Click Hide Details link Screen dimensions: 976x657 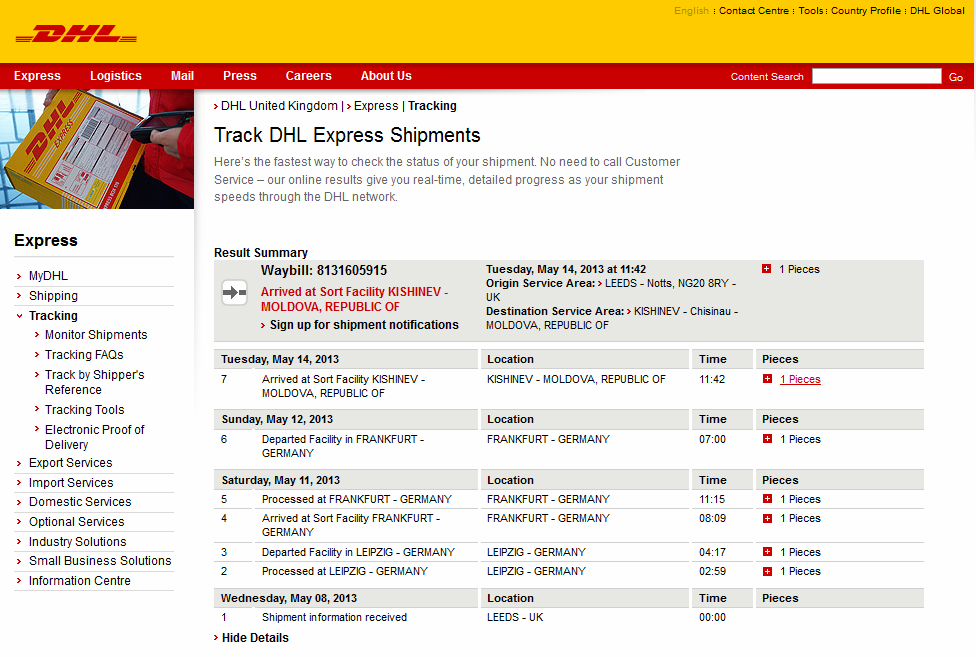tap(255, 638)
